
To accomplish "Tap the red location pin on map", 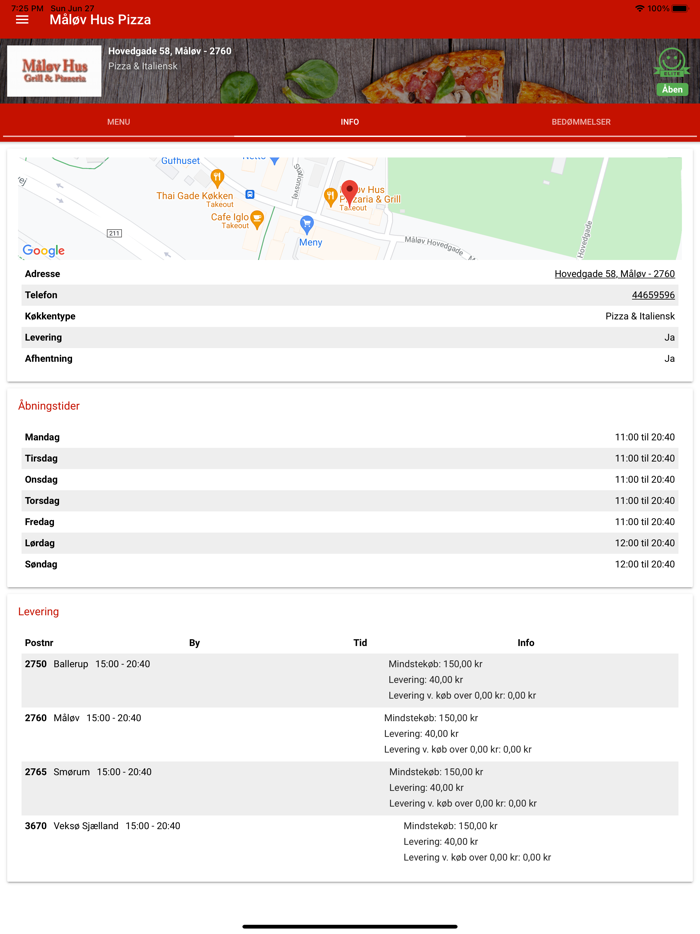I will (x=350, y=194).
